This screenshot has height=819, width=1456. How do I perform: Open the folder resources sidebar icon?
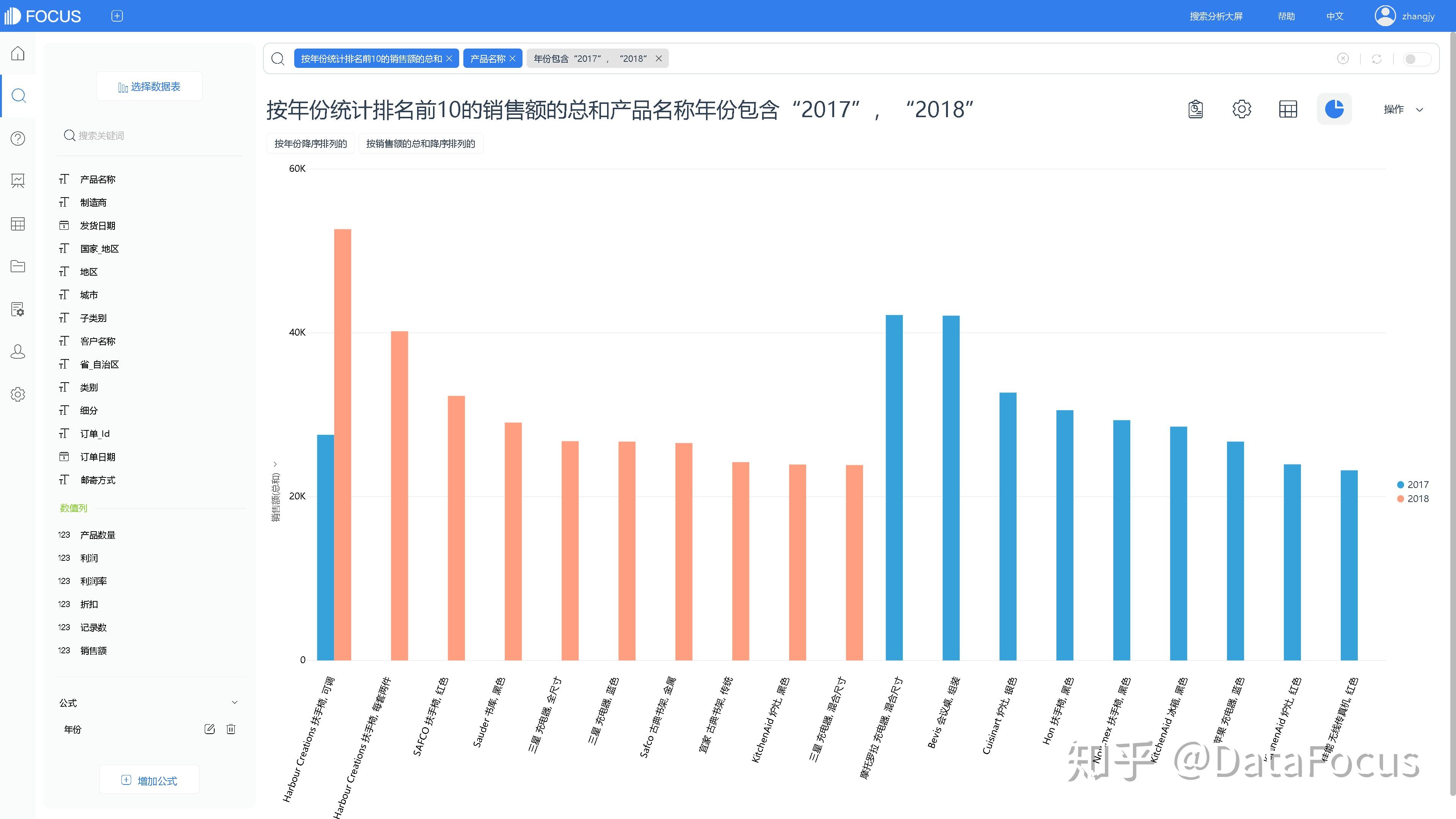coord(18,266)
